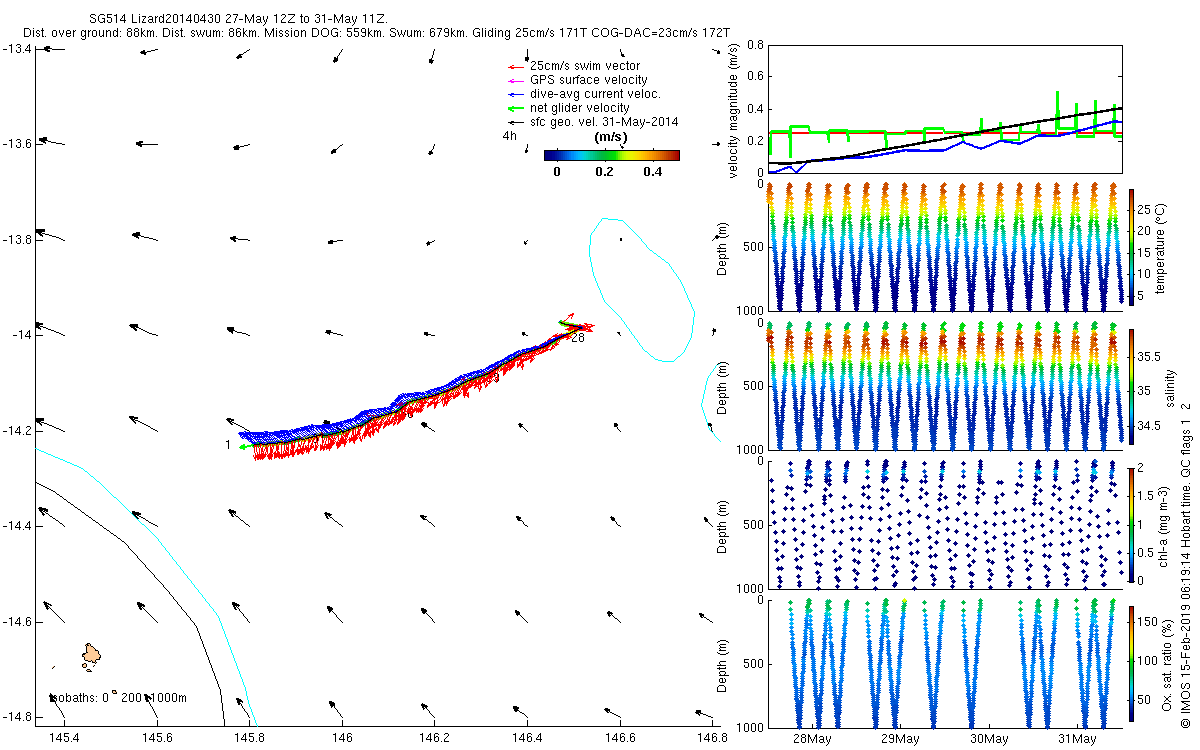
Task: Click the '(m/s)' label above the velocity color bar
Action: pos(611,137)
